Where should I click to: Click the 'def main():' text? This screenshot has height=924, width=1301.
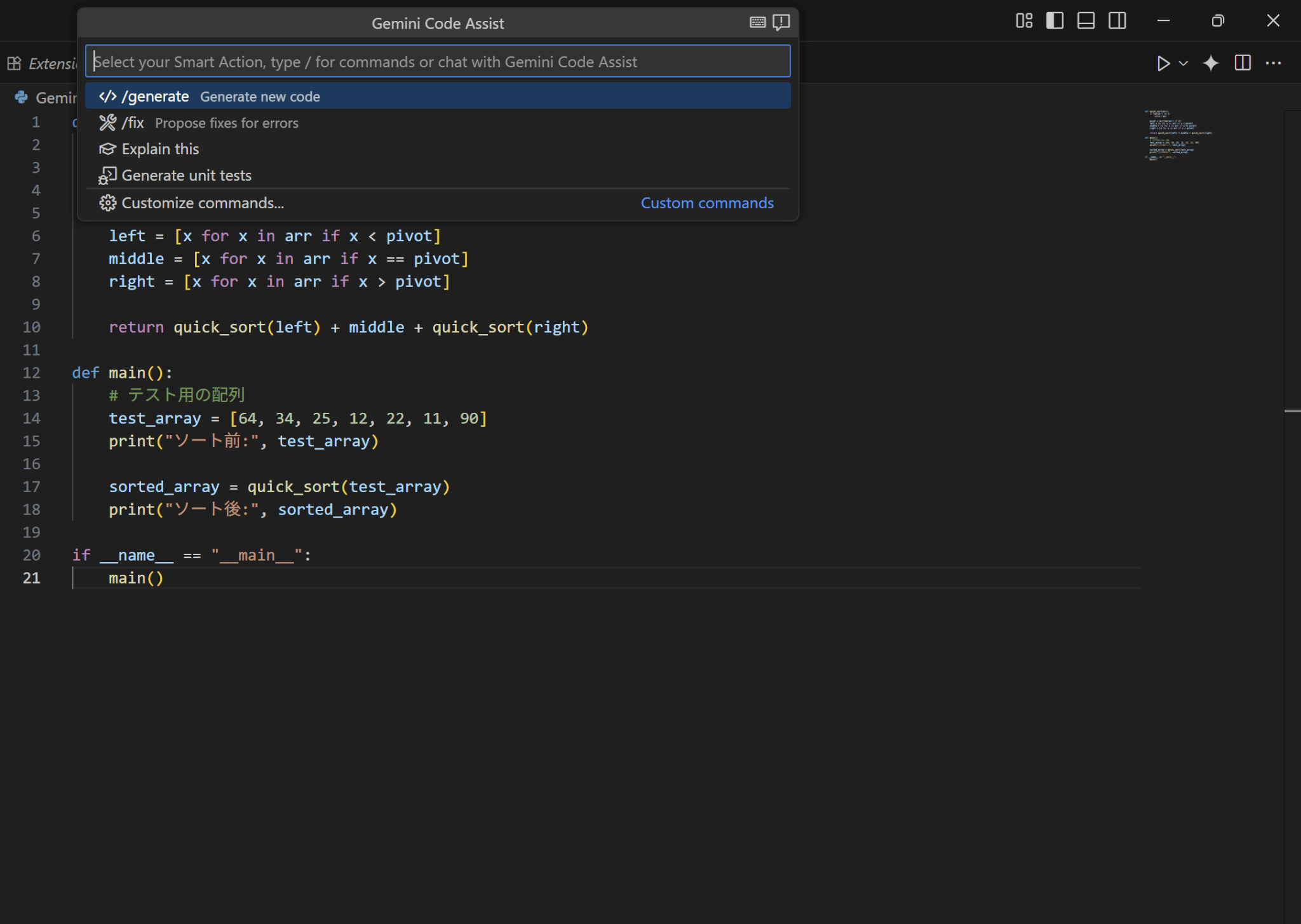[x=122, y=373]
